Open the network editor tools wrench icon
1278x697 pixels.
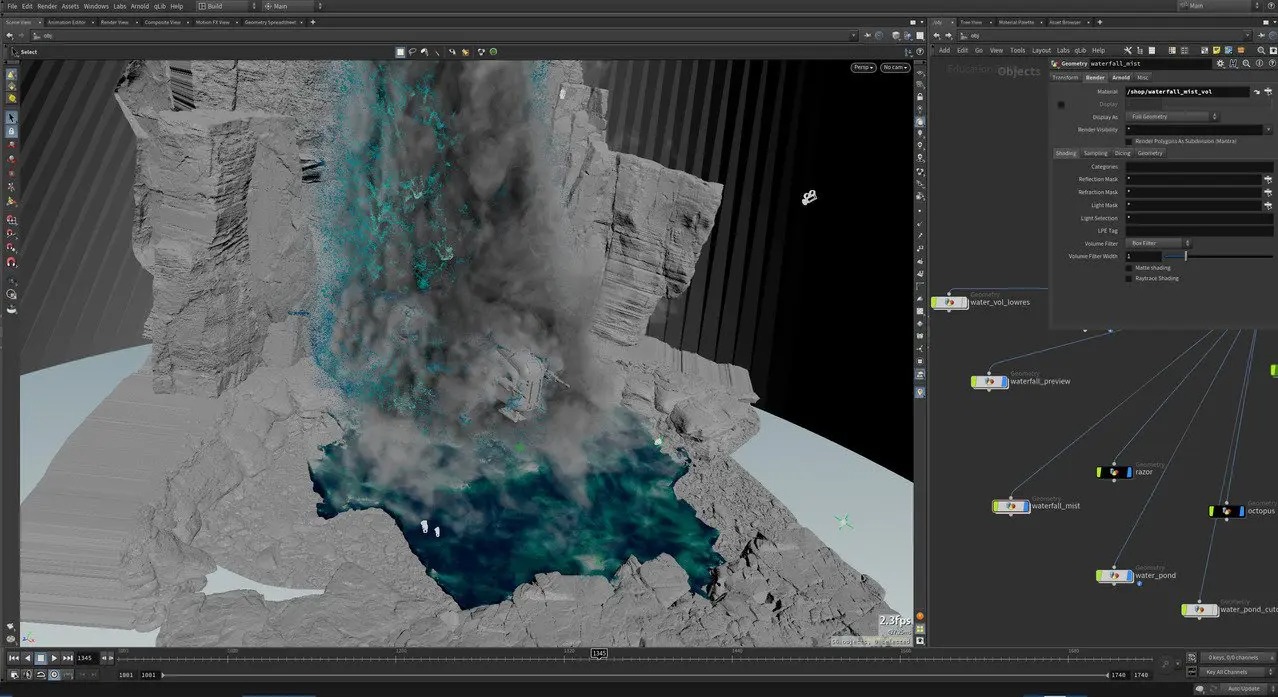(x=1128, y=50)
